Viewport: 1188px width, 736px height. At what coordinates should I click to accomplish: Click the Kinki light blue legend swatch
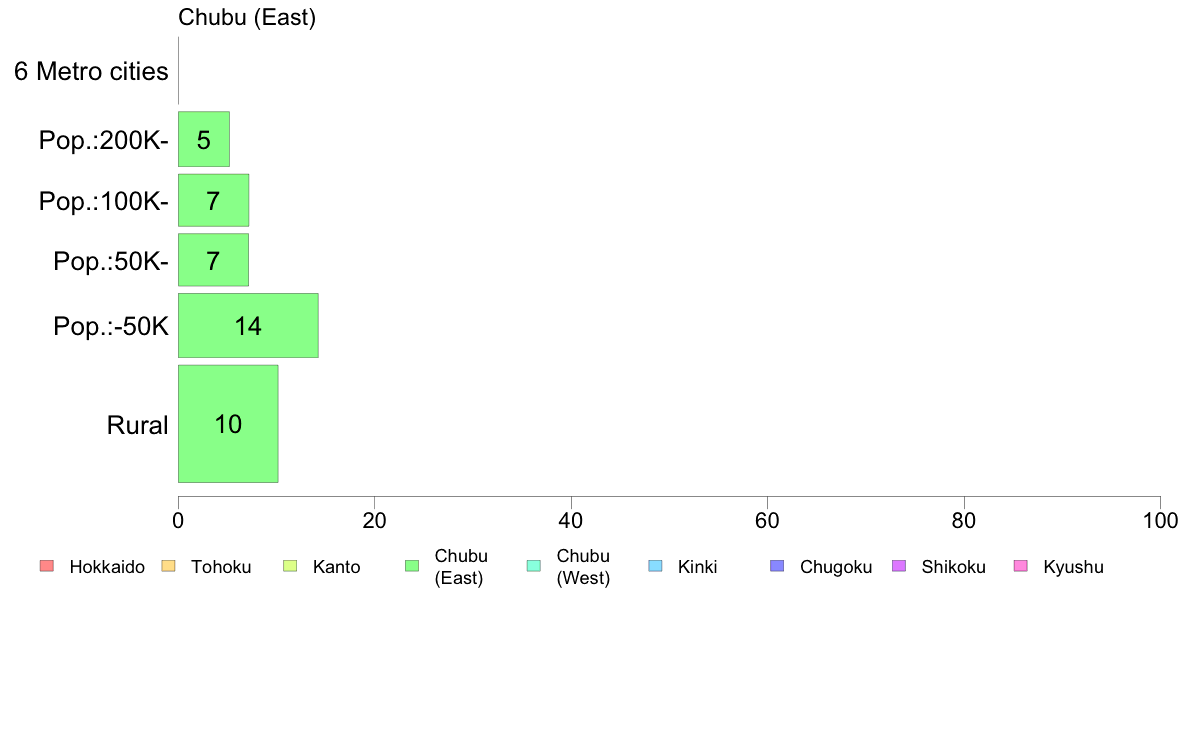coord(656,566)
